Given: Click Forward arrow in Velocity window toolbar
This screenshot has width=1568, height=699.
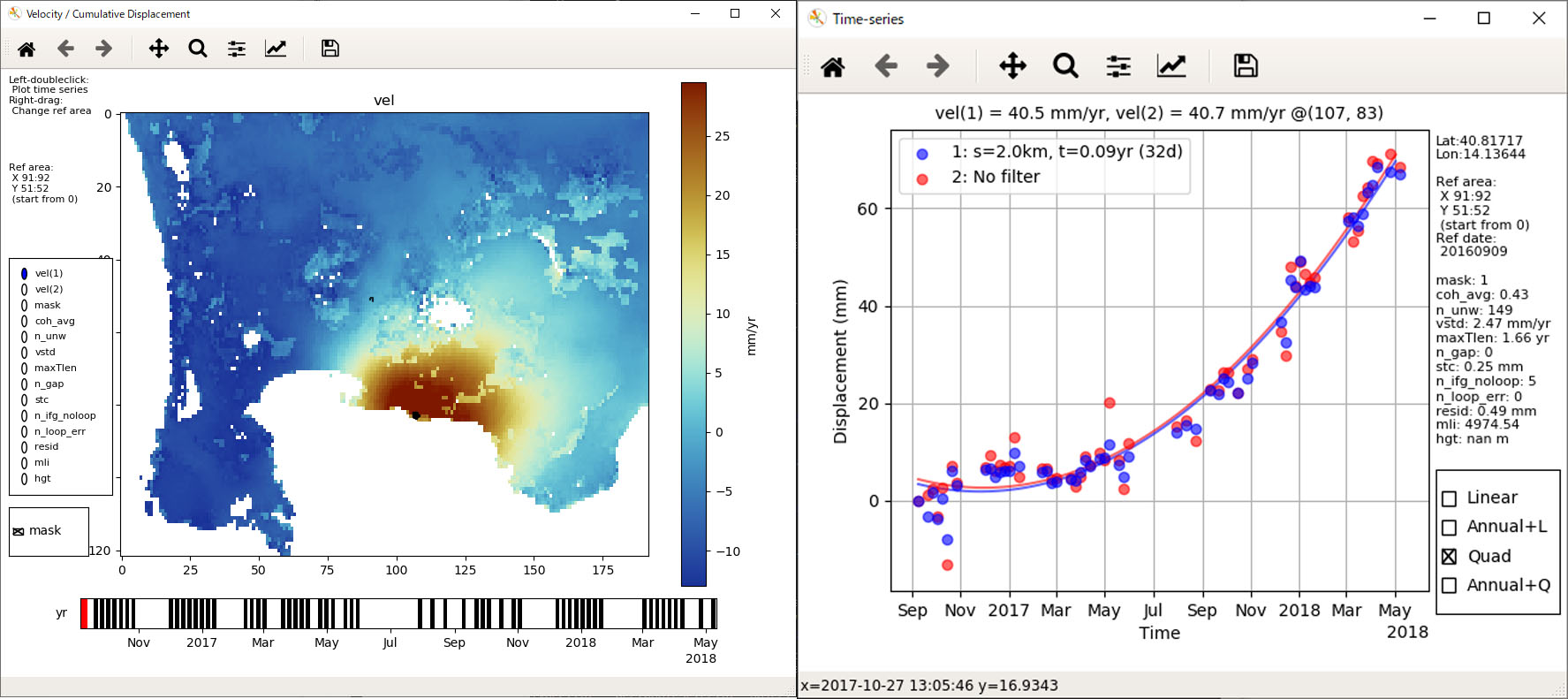Looking at the screenshot, I should [x=104, y=49].
